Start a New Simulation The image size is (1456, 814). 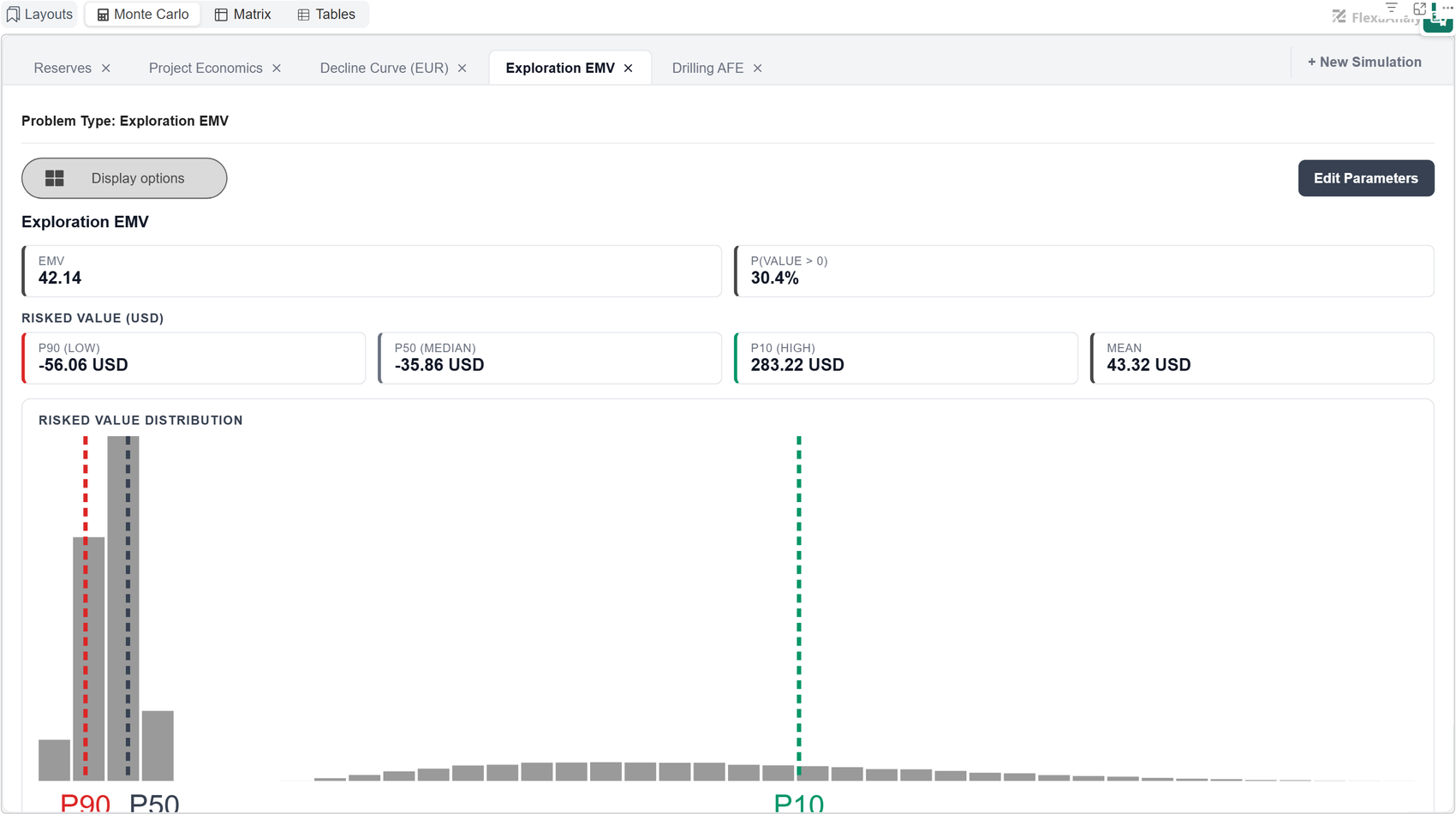[1364, 63]
